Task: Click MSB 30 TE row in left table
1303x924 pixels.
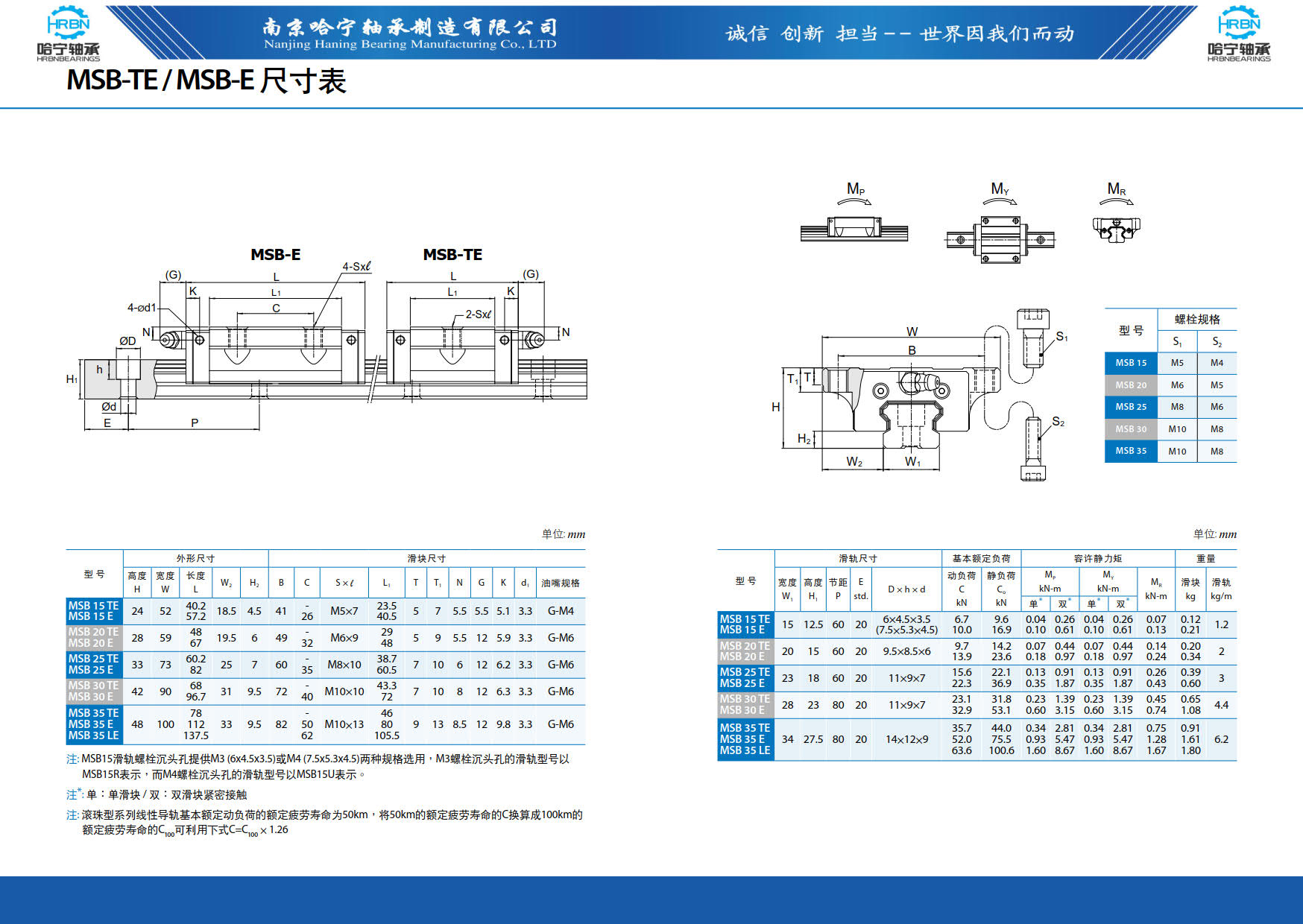Action: pyautogui.click(x=94, y=686)
